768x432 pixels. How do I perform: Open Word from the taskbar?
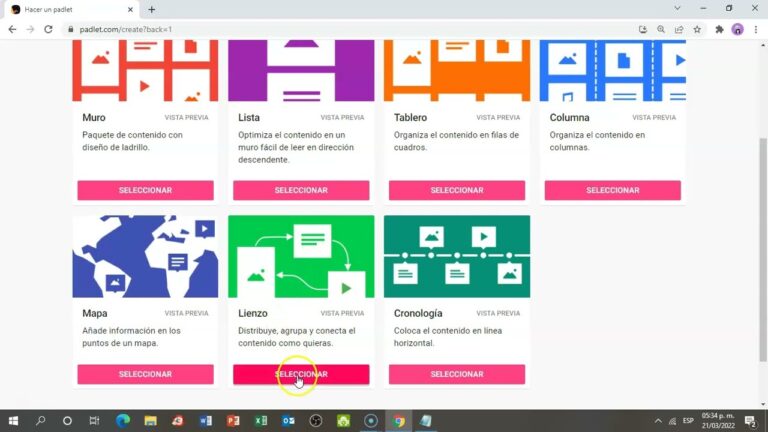click(x=206, y=421)
